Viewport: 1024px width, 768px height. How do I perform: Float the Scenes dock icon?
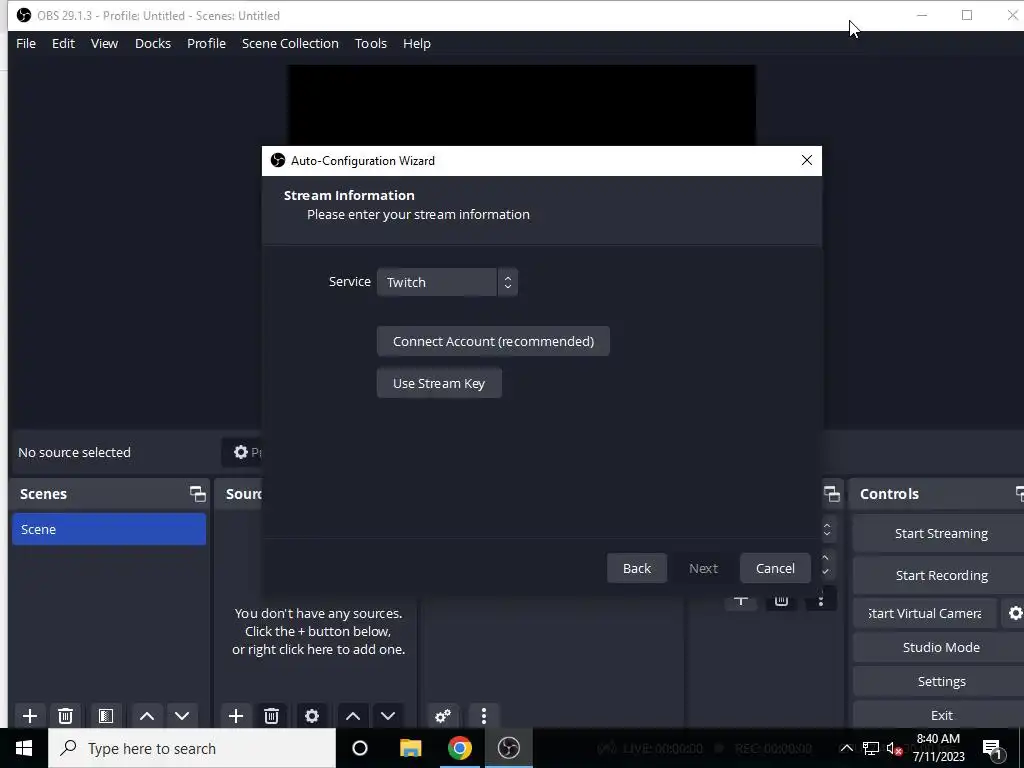click(197, 494)
